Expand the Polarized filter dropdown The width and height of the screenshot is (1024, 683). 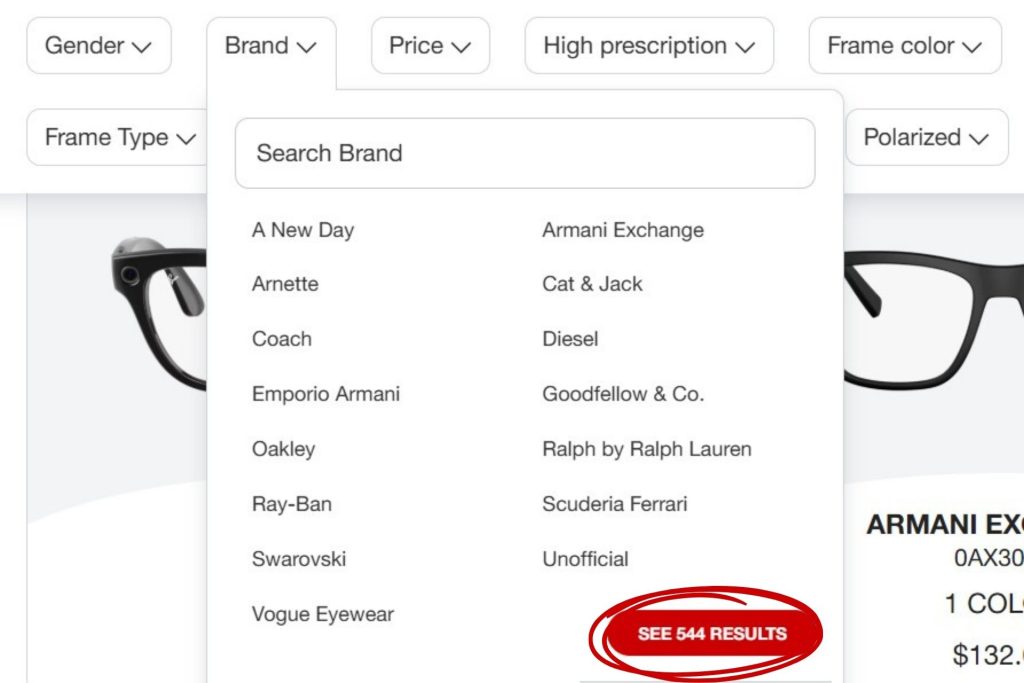point(925,137)
